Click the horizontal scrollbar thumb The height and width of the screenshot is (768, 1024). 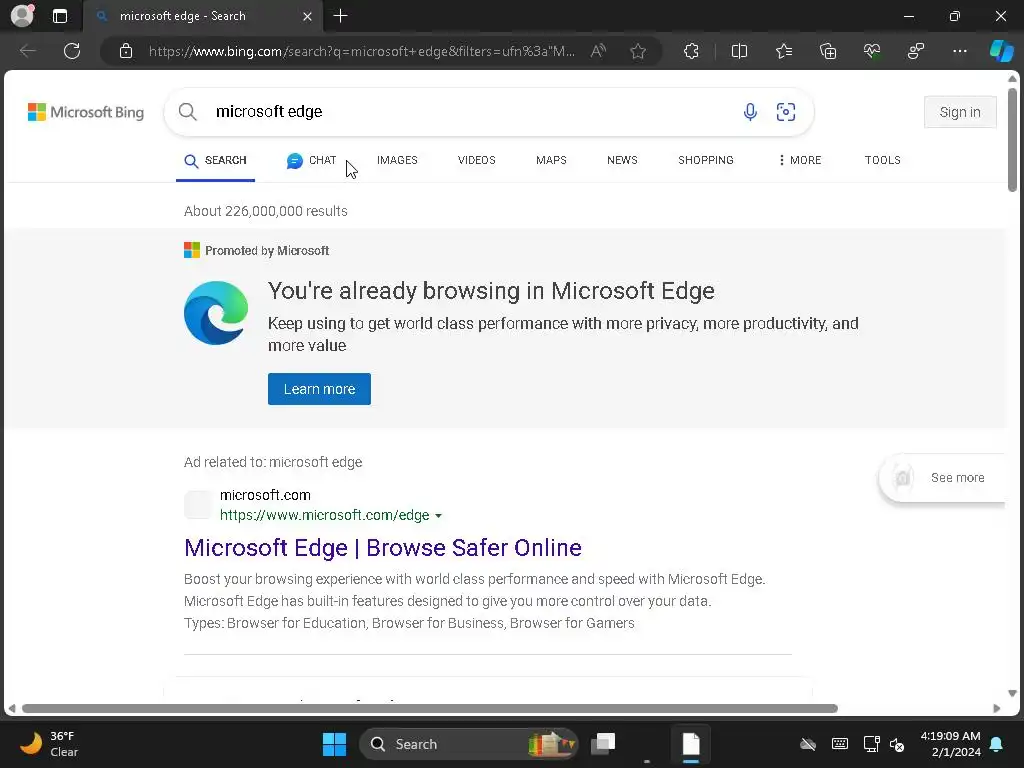pyautogui.click(x=430, y=709)
